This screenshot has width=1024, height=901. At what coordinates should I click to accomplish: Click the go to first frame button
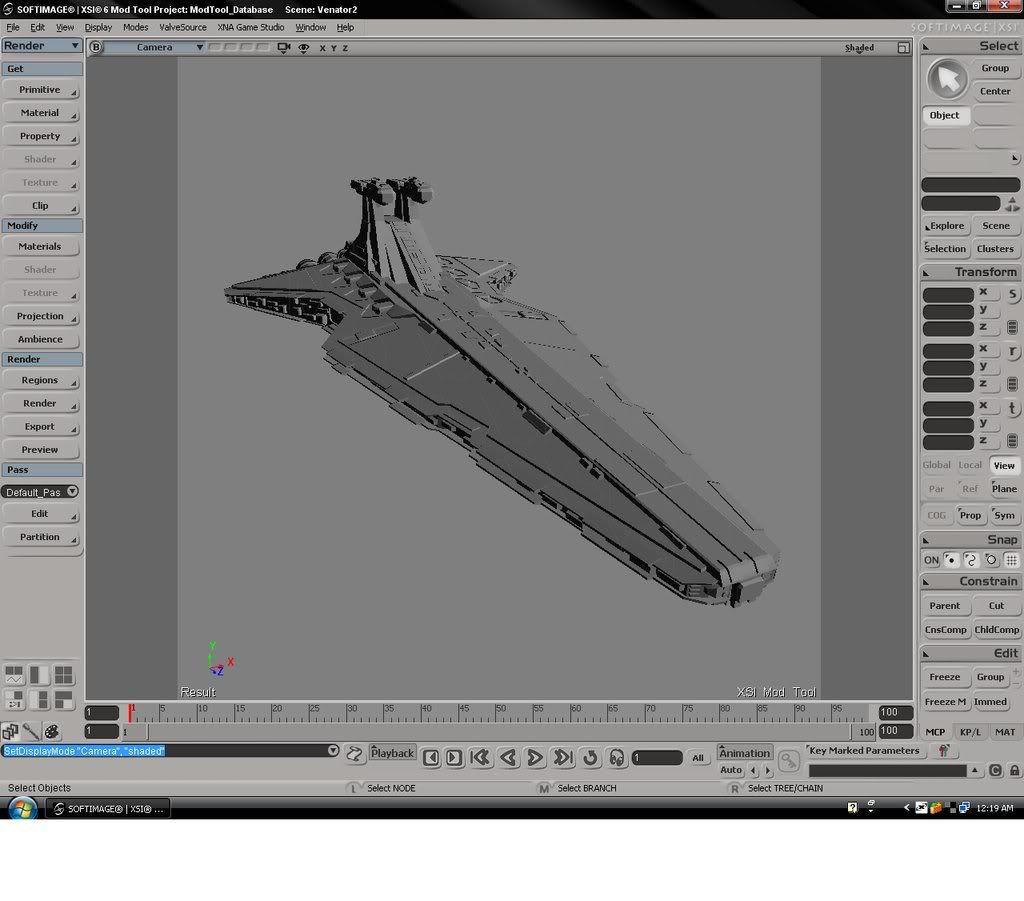tap(480, 757)
